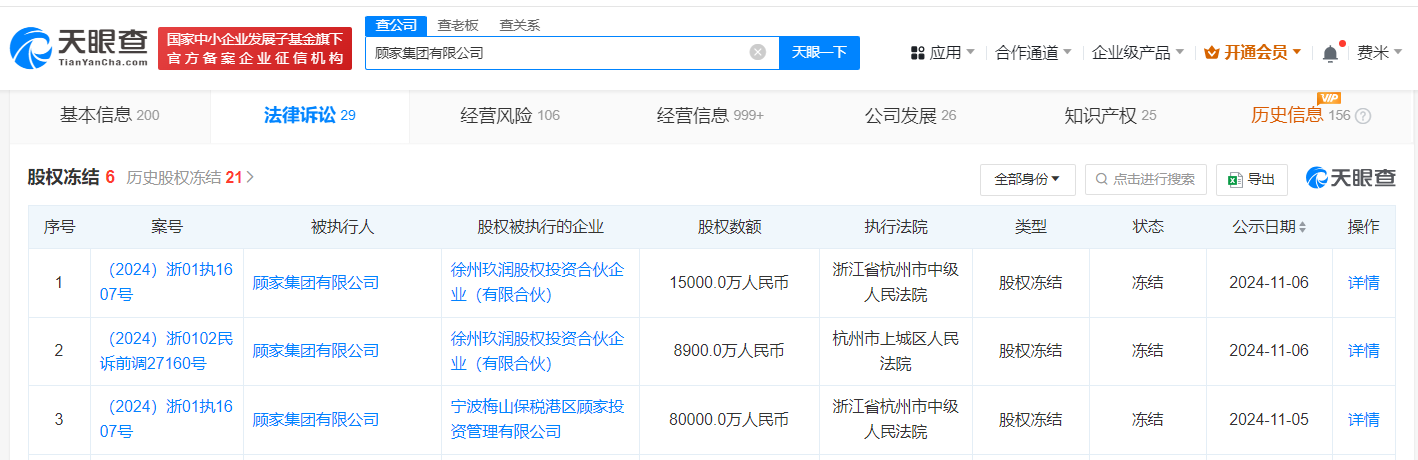1418x460 pixels.
Task: Open the 法律诉讼 tab
Action: coord(310,115)
